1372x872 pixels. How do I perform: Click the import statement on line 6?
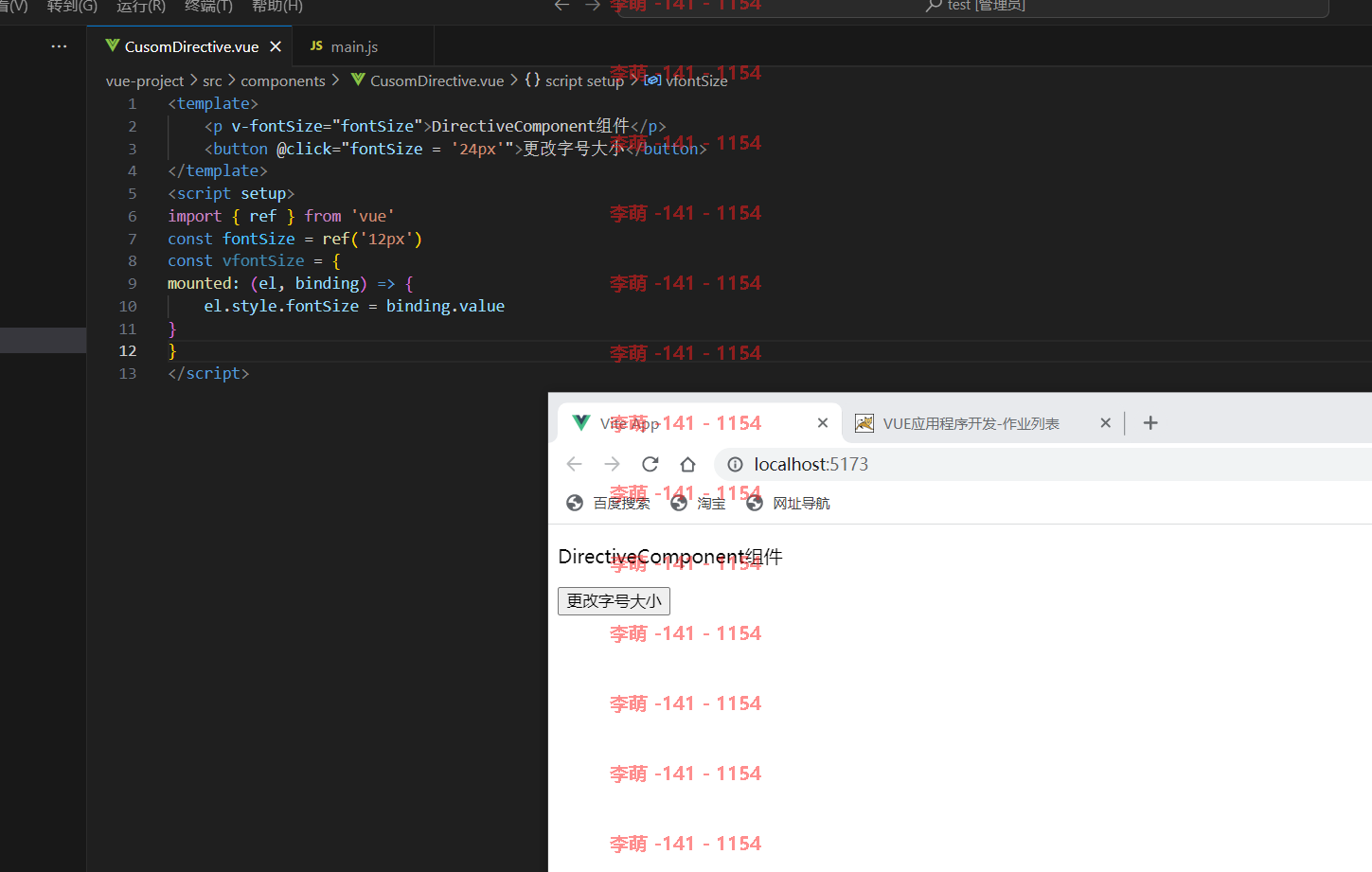pos(281,217)
